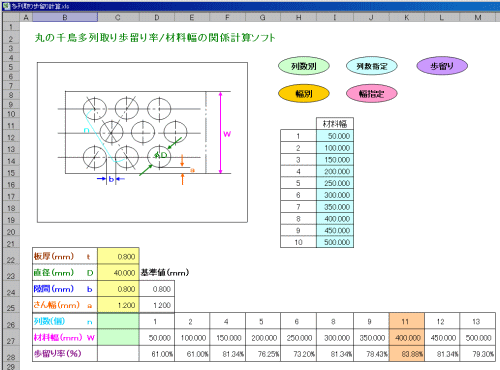
Task: Select column K header
Action: [407, 17]
